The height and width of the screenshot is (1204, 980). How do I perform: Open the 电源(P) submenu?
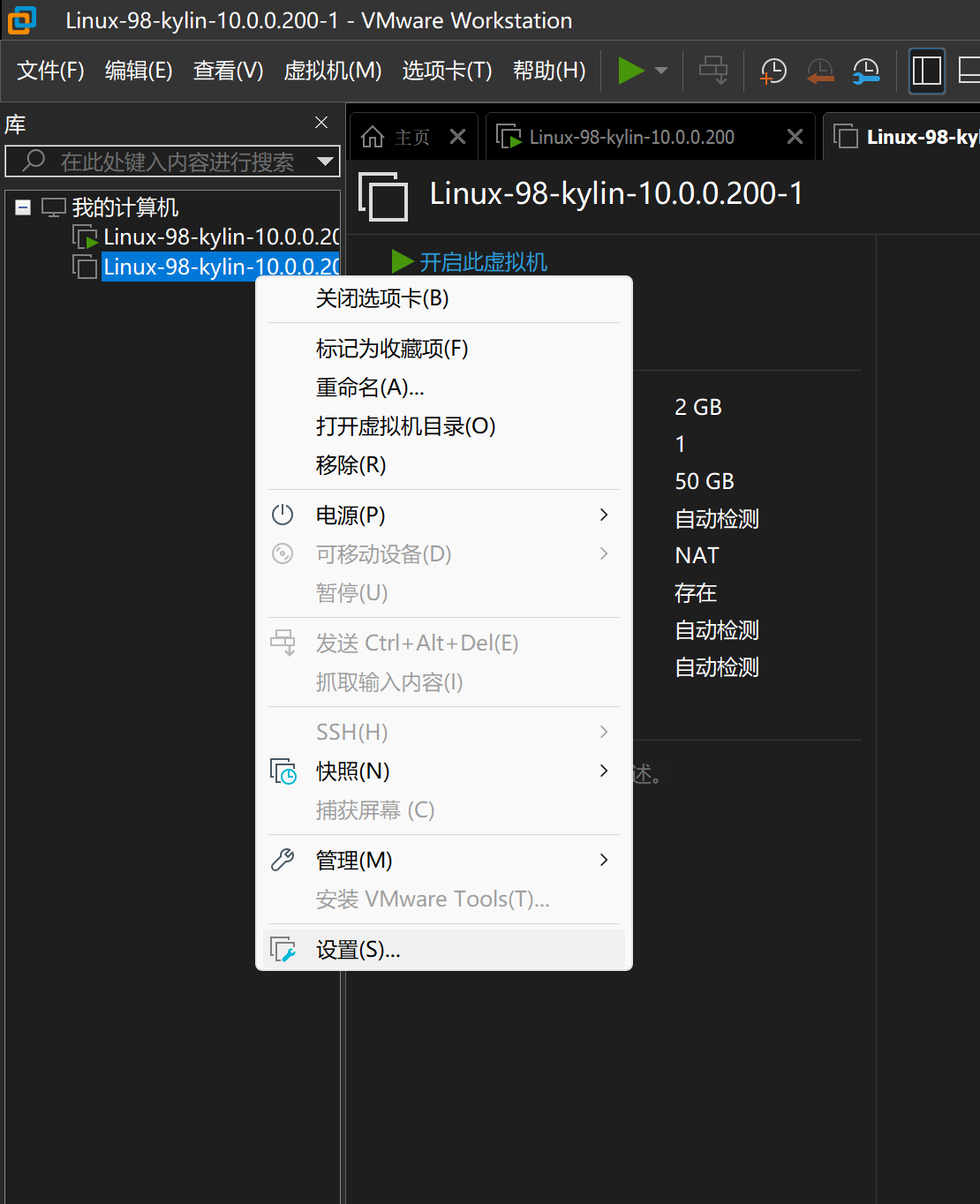click(x=444, y=515)
